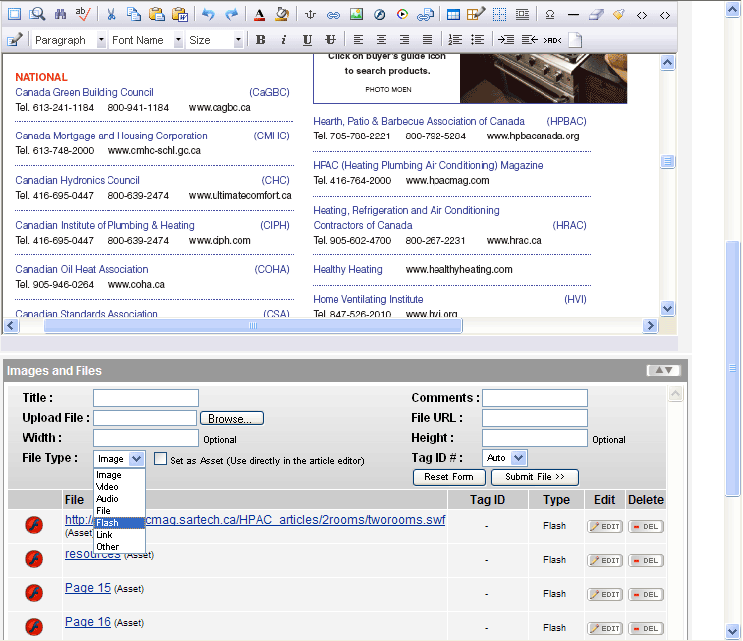
Task: Open the font color tool
Action: 259,15
